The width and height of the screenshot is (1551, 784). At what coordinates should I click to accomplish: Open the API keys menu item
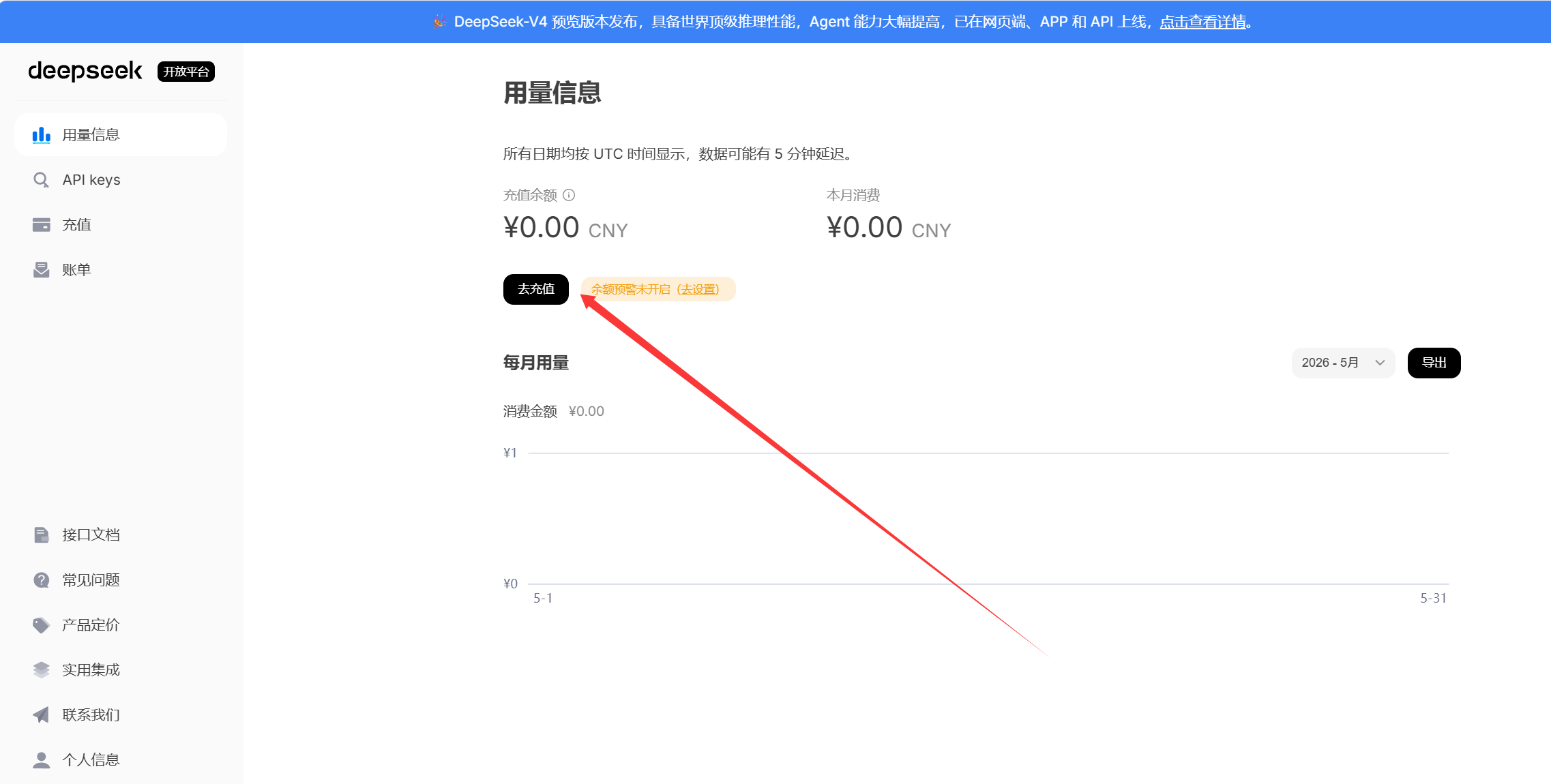121,180
